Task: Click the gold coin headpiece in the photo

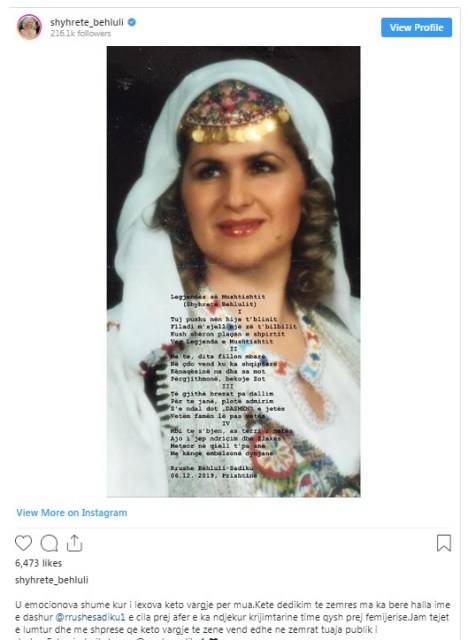Action: 234,127
